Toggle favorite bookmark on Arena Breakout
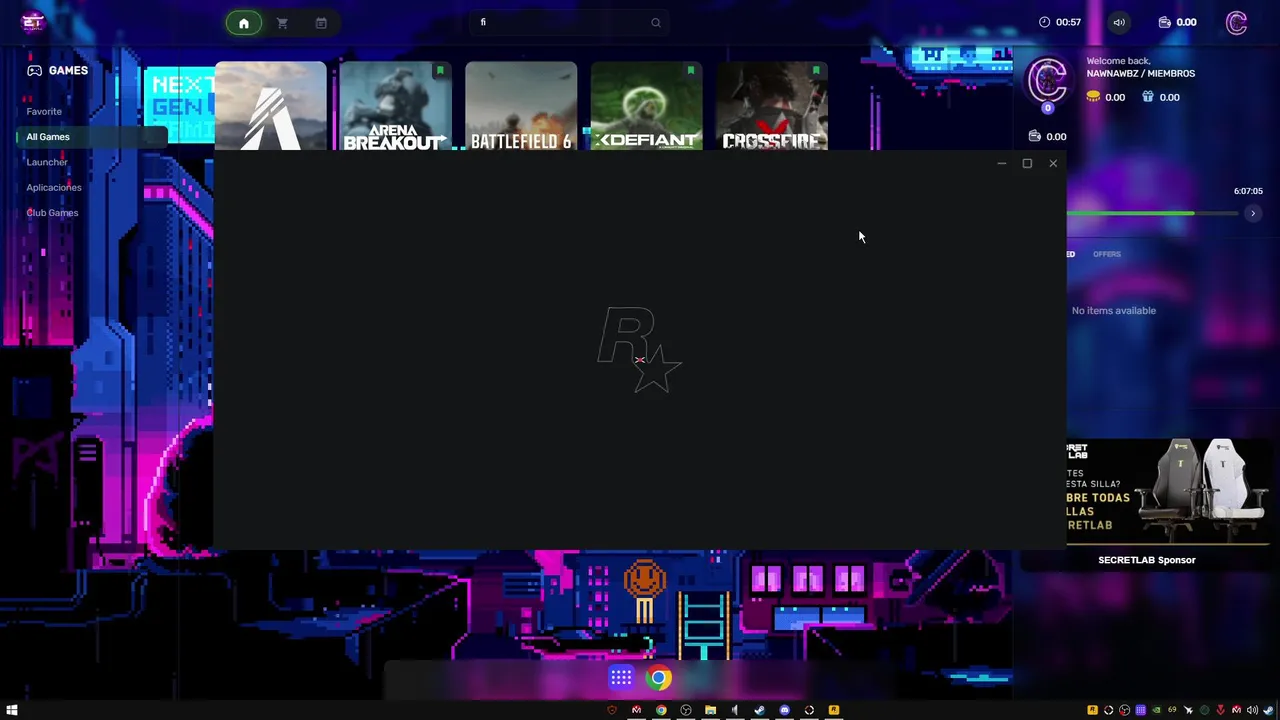The width and height of the screenshot is (1280, 720). (x=439, y=70)
